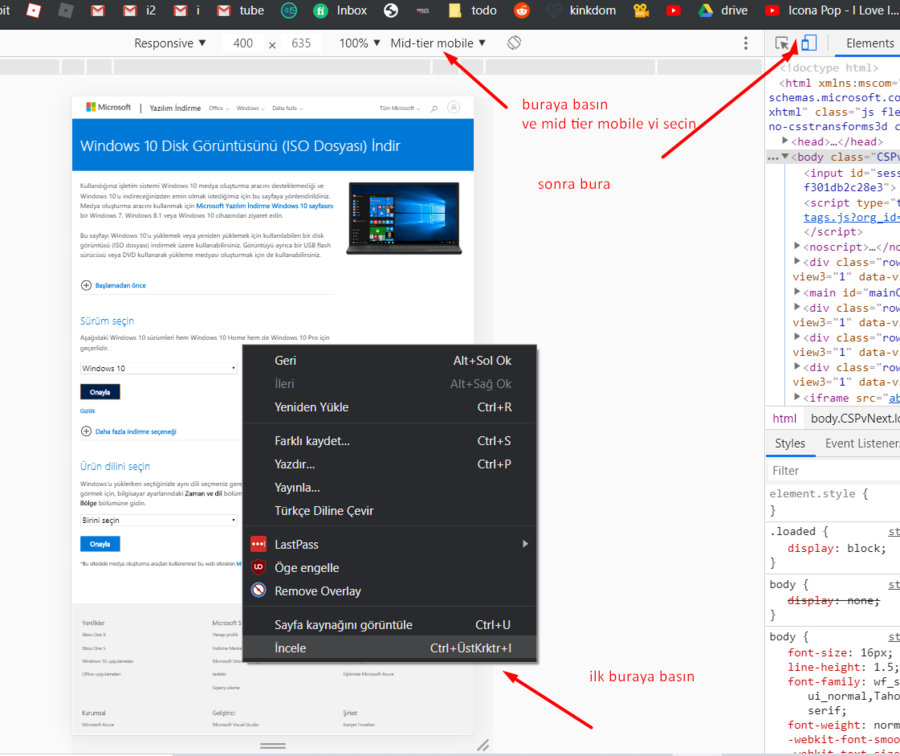
Task: Open Microsoft Yazılım İndirme Windows 10 sayfasını link
Action: pyautogui.click(x=265, y=206)
